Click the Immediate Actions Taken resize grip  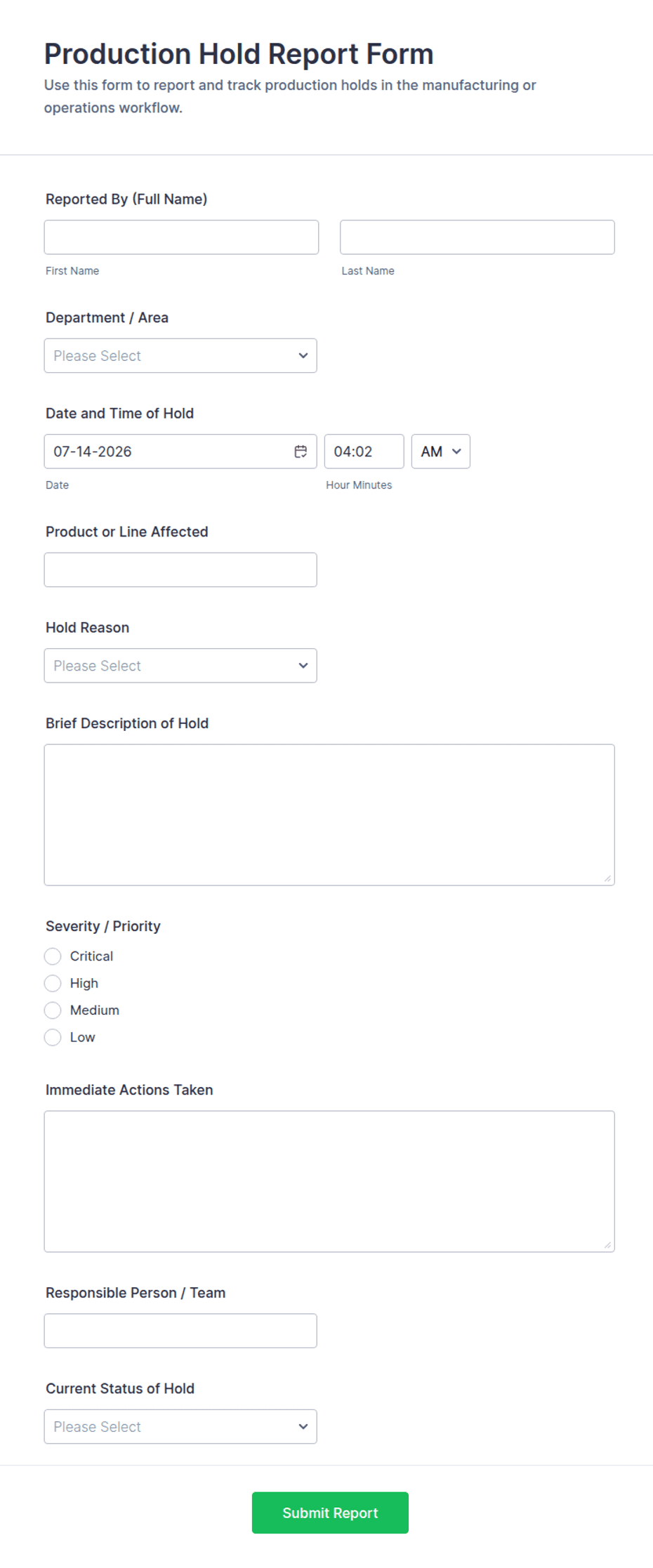click(607, 1245)
